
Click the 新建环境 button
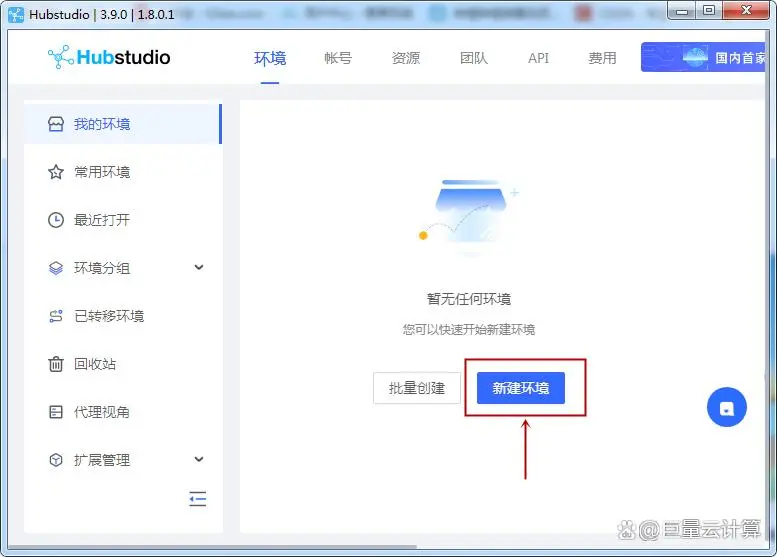pos(521,388)
